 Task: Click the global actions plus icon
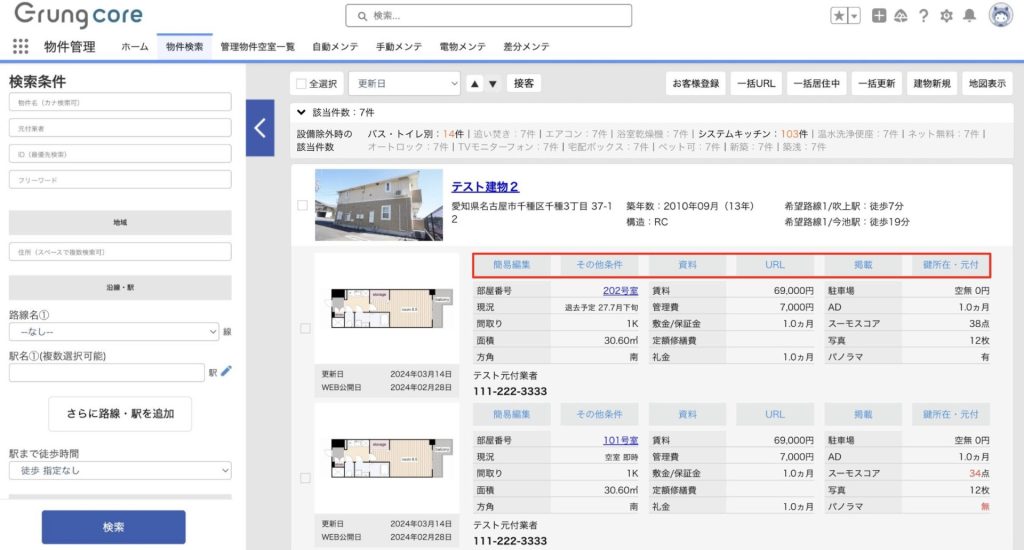coord(879,16)
